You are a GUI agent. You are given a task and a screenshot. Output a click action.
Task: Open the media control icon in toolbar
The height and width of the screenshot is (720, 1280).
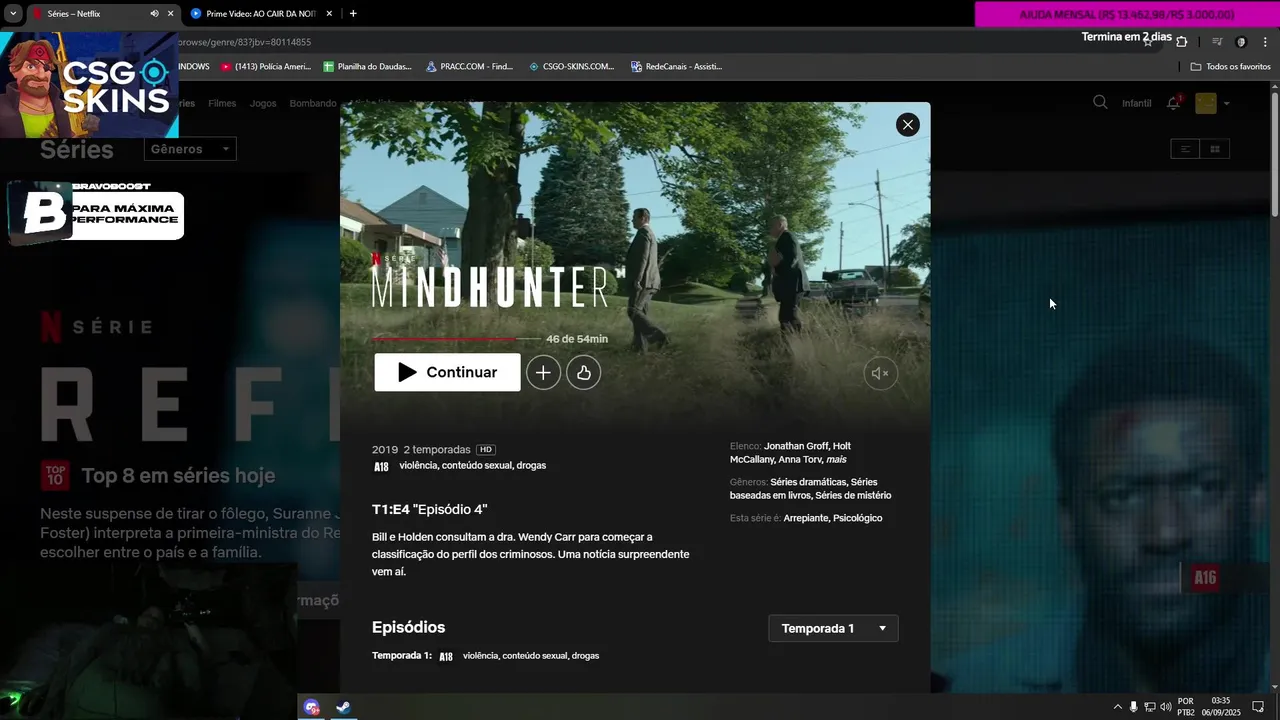point(1217,42)
